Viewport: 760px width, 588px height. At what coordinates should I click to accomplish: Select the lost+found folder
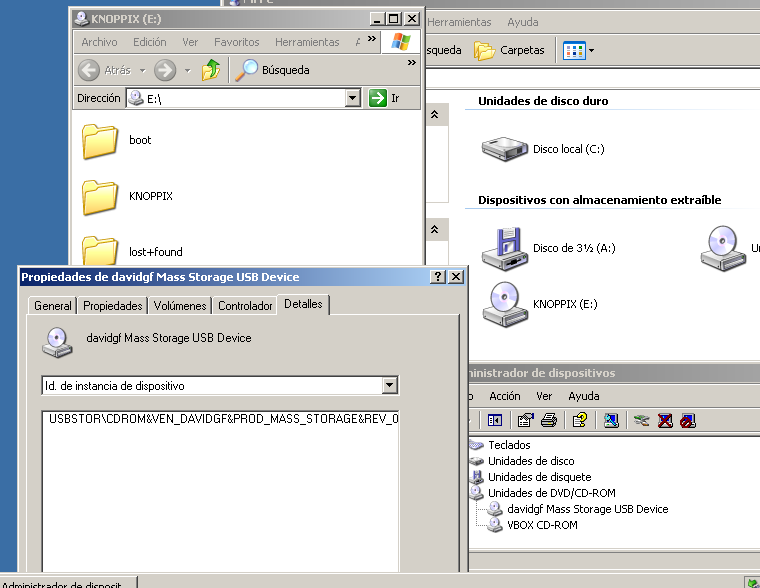pyautogui.click(x=132, y=251)
